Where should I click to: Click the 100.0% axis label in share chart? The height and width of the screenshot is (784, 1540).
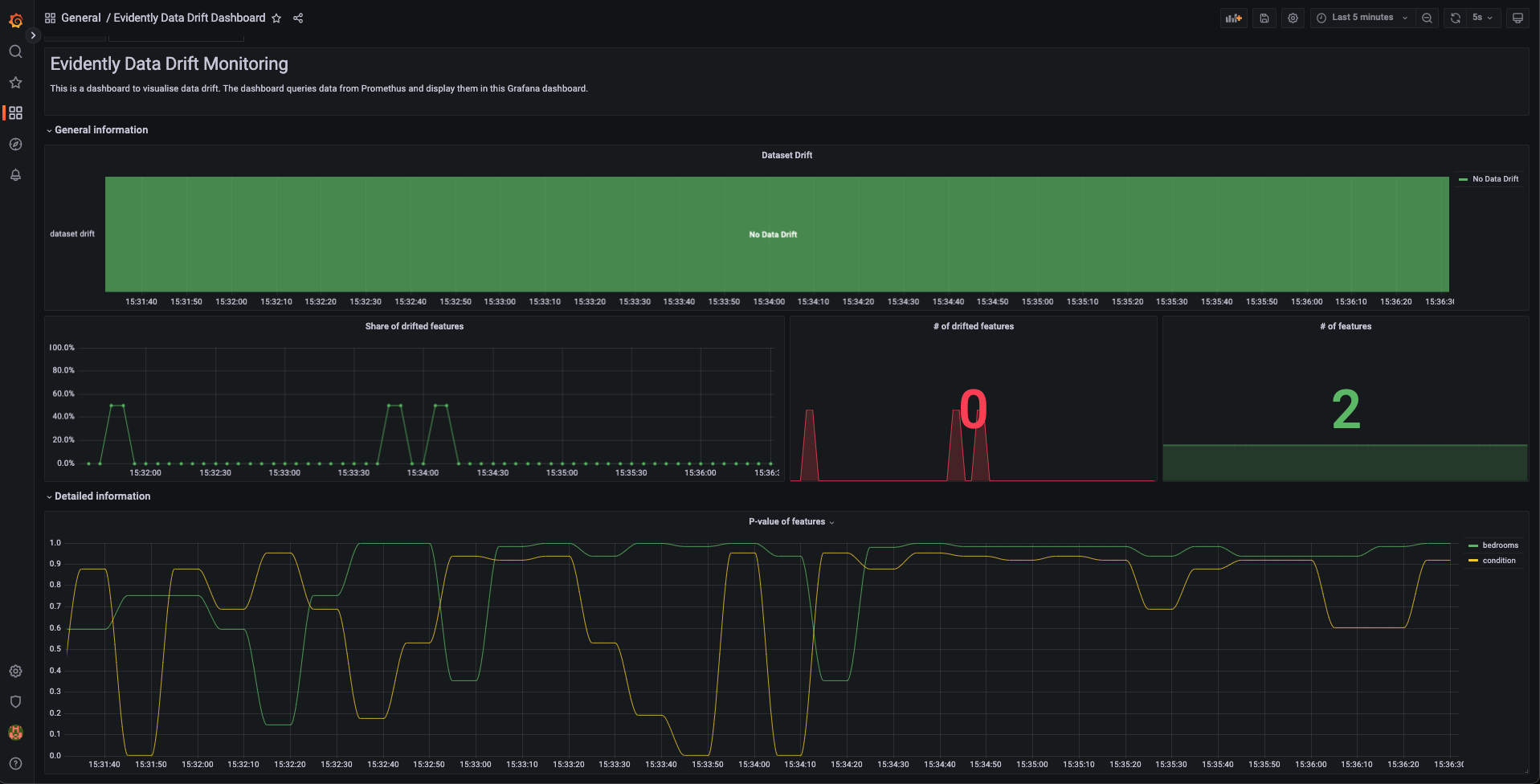[62, 348]
